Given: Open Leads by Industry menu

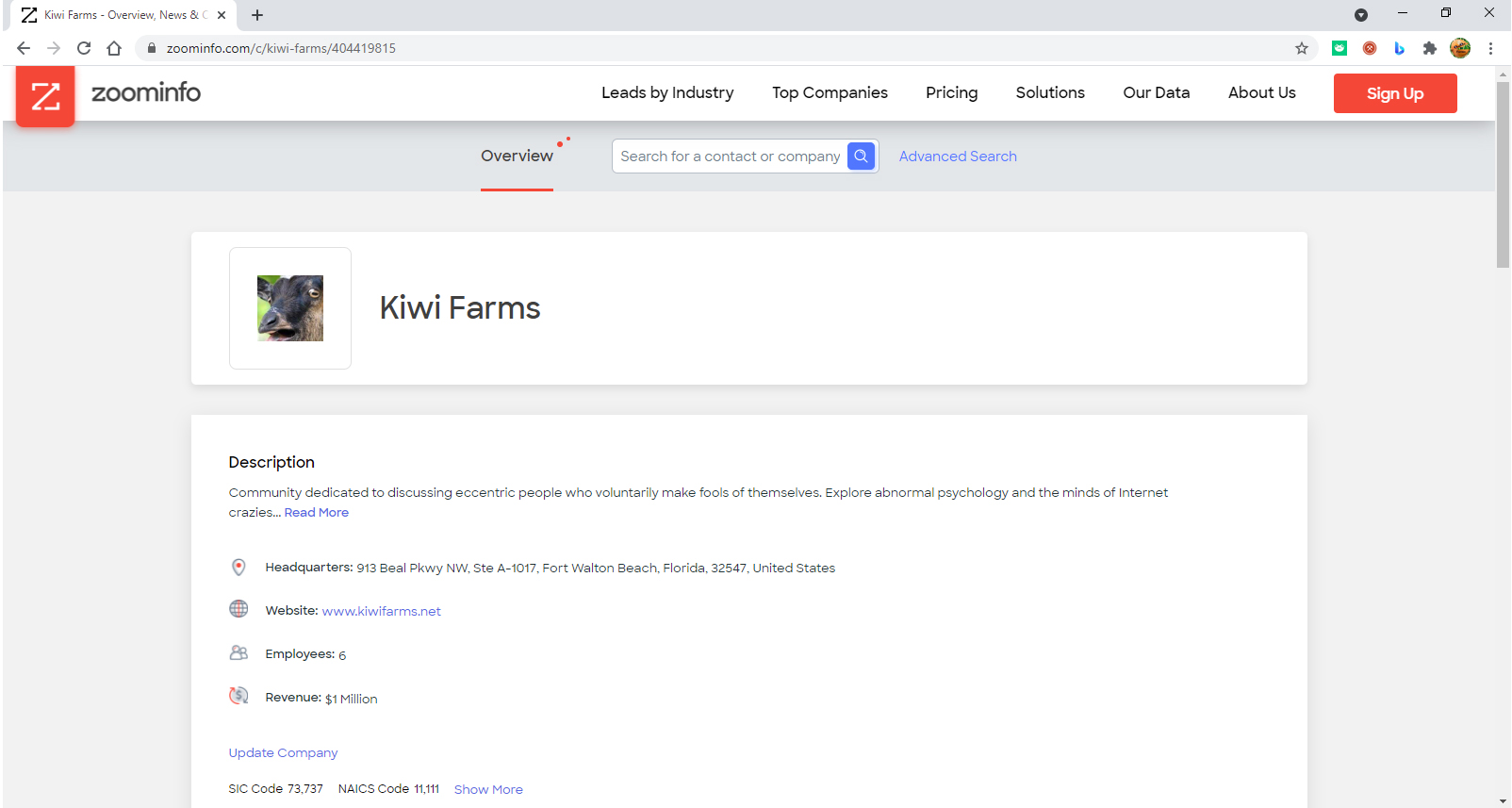Looking at the screenshot, I should click(667, 92).
